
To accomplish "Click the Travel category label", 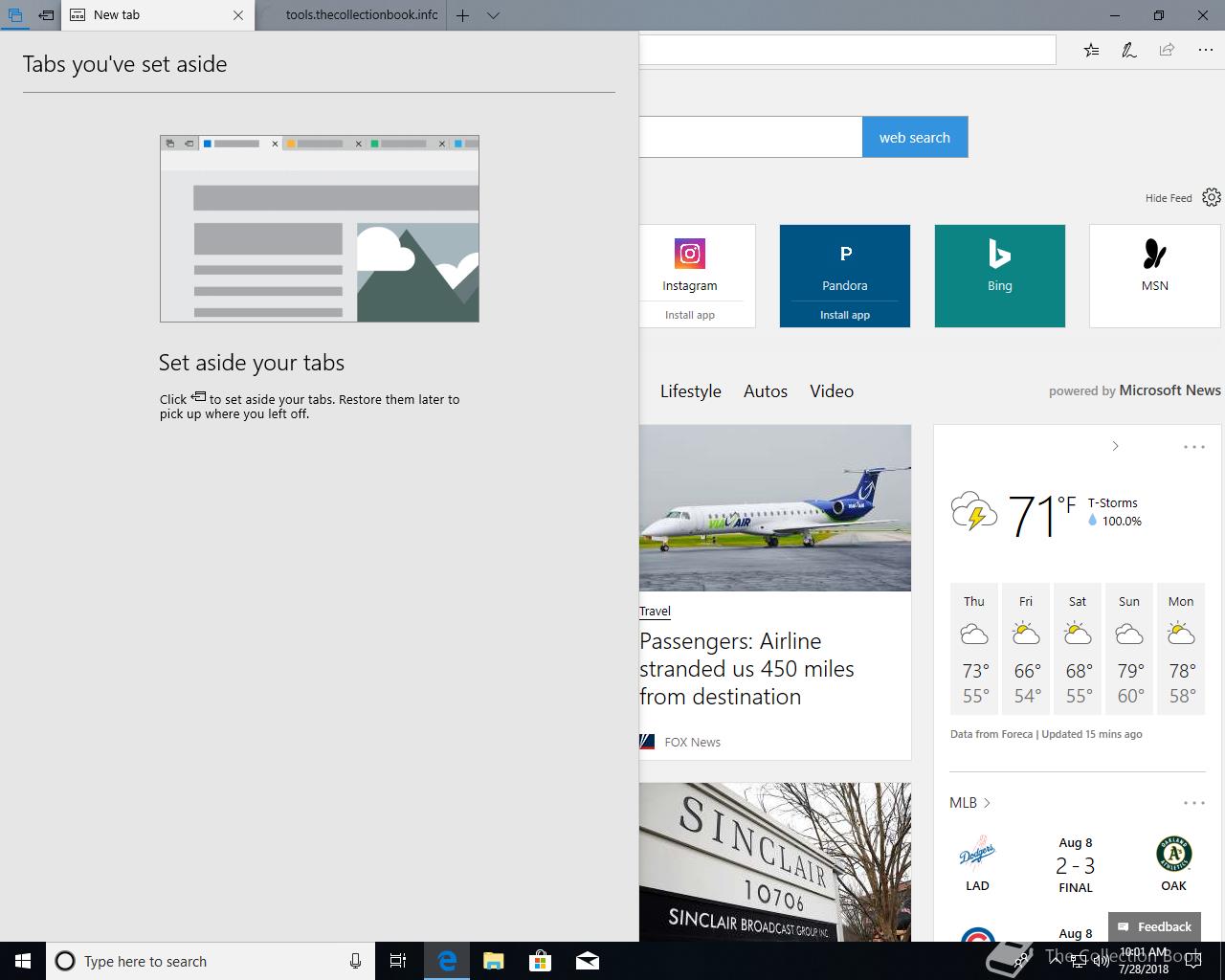I will pos(656,611).
